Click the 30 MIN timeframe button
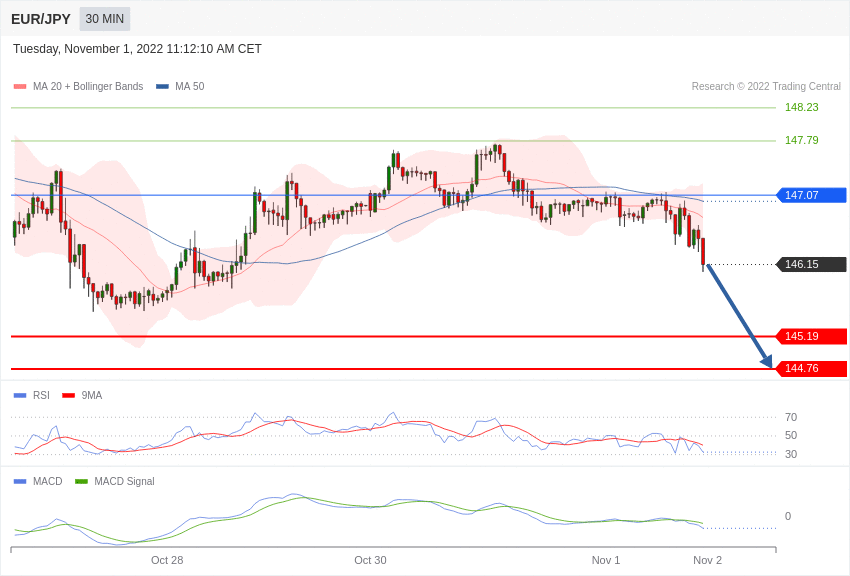Screen dimensions: 850x576 pyautogui.click(x=105, y=19)
